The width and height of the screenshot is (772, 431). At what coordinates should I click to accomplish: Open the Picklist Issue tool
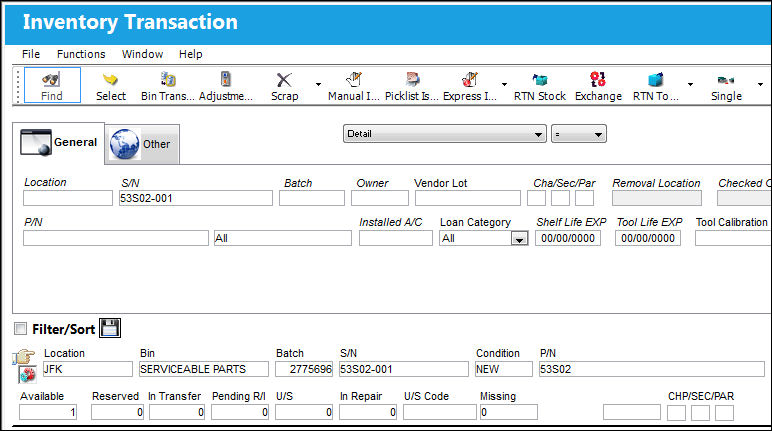point(412,86)
